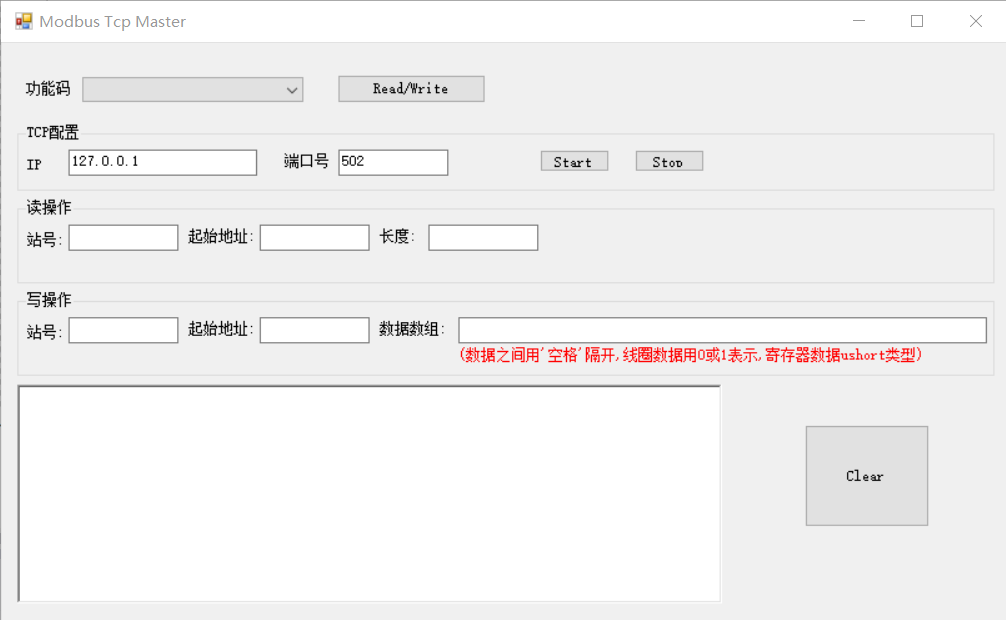This screenshot has height=620, width=1006.
Task: Click the Modbus Tcp Master app icon
Action: pos(23,21)
